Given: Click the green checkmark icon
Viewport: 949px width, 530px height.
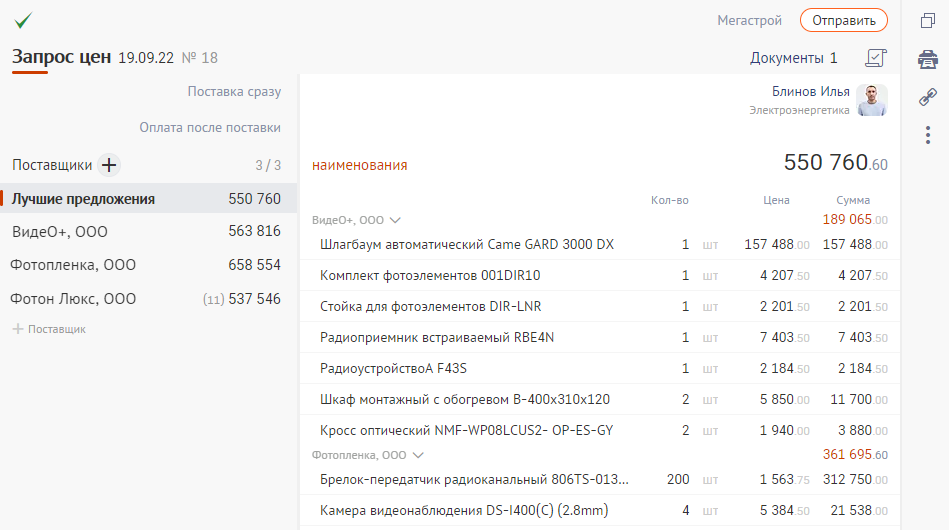Looking at the screenshot, I should pos(23,20).
